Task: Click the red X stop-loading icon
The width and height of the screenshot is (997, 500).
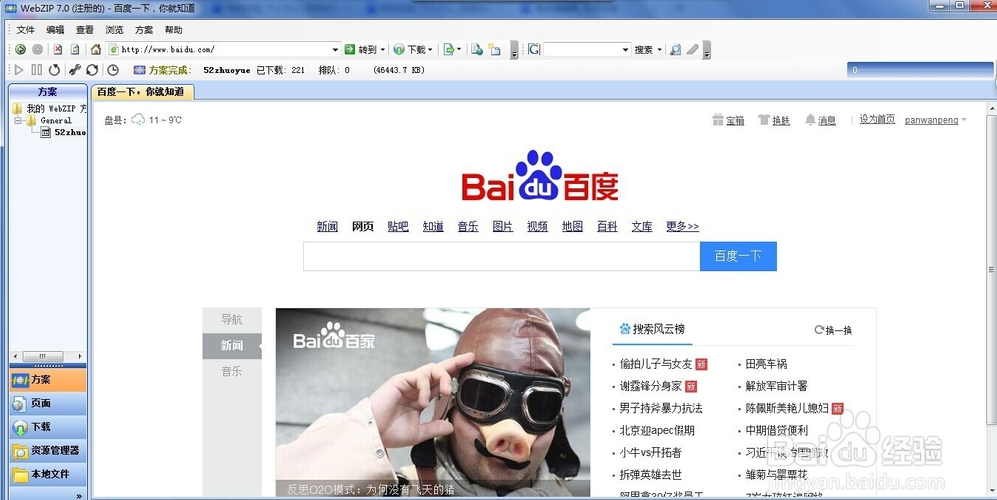Action: [58, 50]
